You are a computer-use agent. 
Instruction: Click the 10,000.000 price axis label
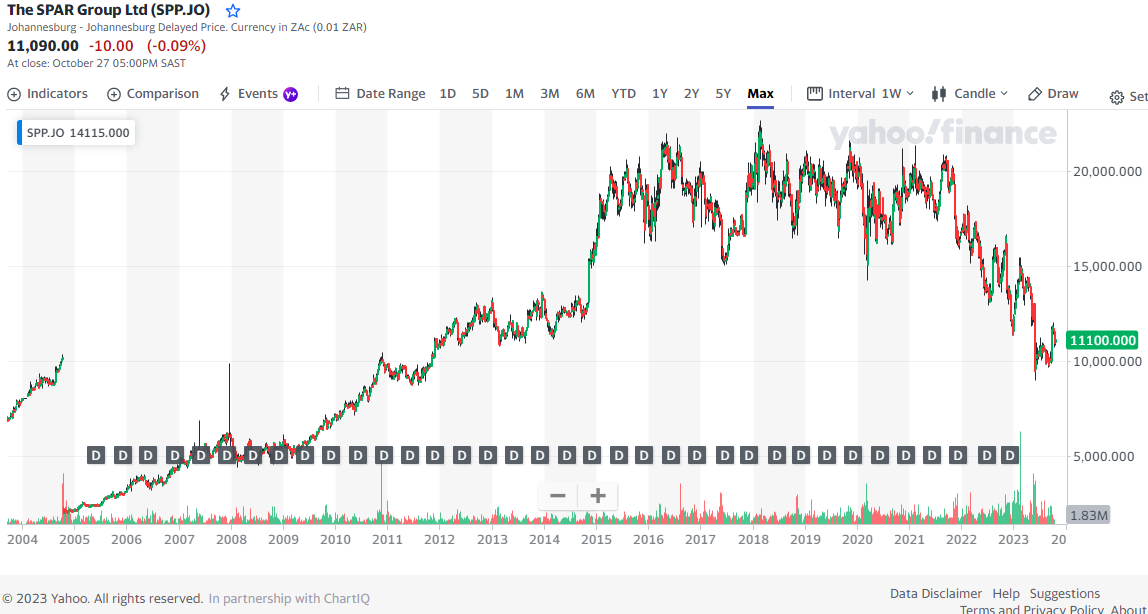pos(1106,362)
